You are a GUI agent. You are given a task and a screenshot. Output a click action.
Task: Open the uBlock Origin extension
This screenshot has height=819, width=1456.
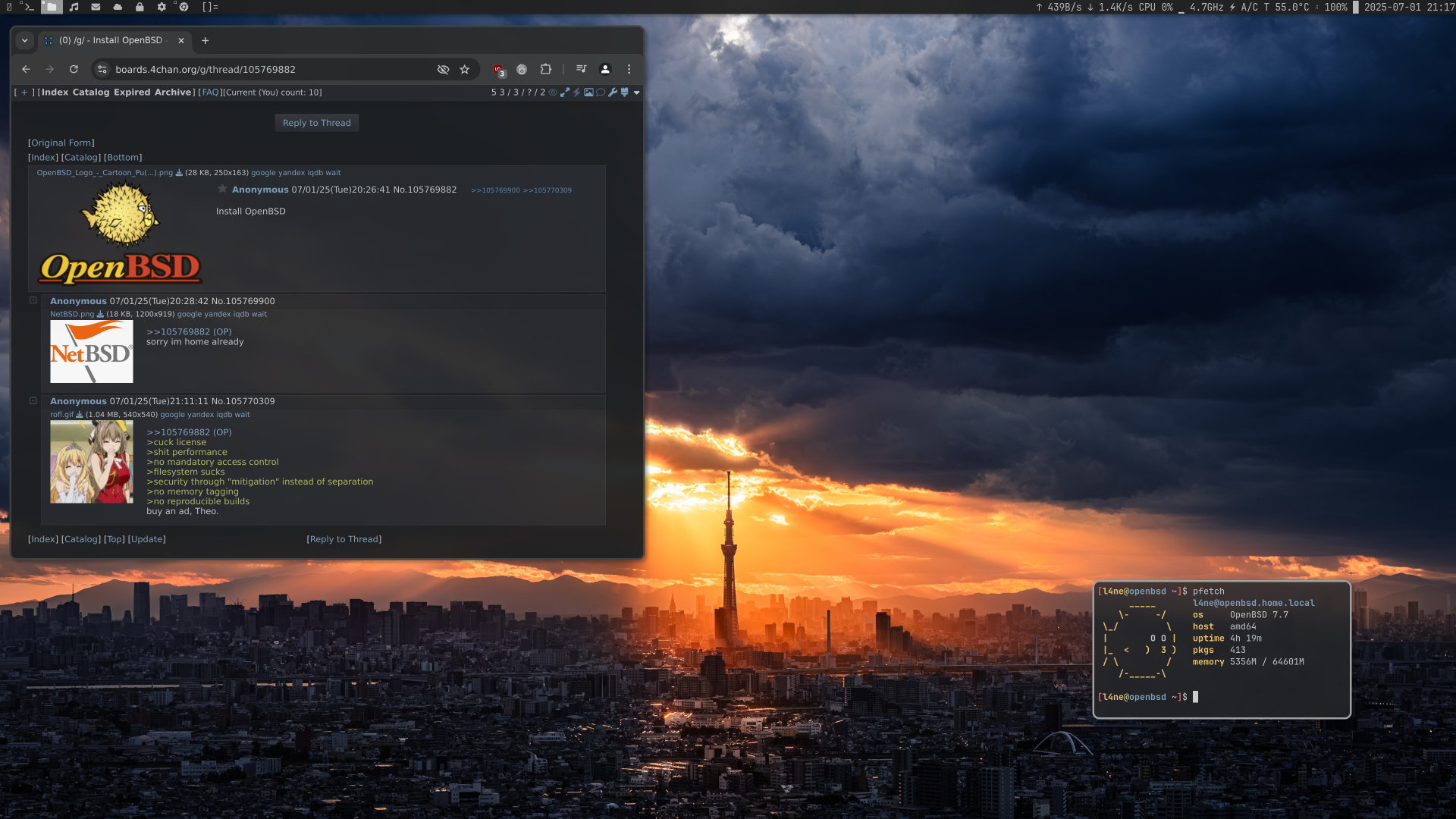coord(498,70)
